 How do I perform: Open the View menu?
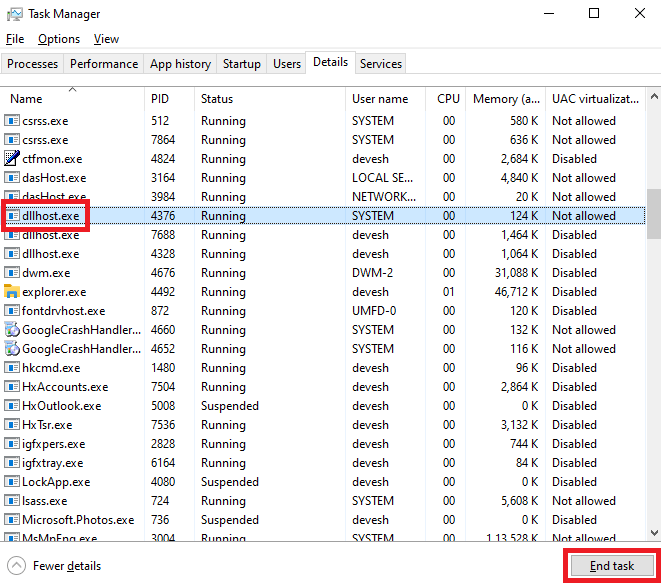click(x=106, y=39)
